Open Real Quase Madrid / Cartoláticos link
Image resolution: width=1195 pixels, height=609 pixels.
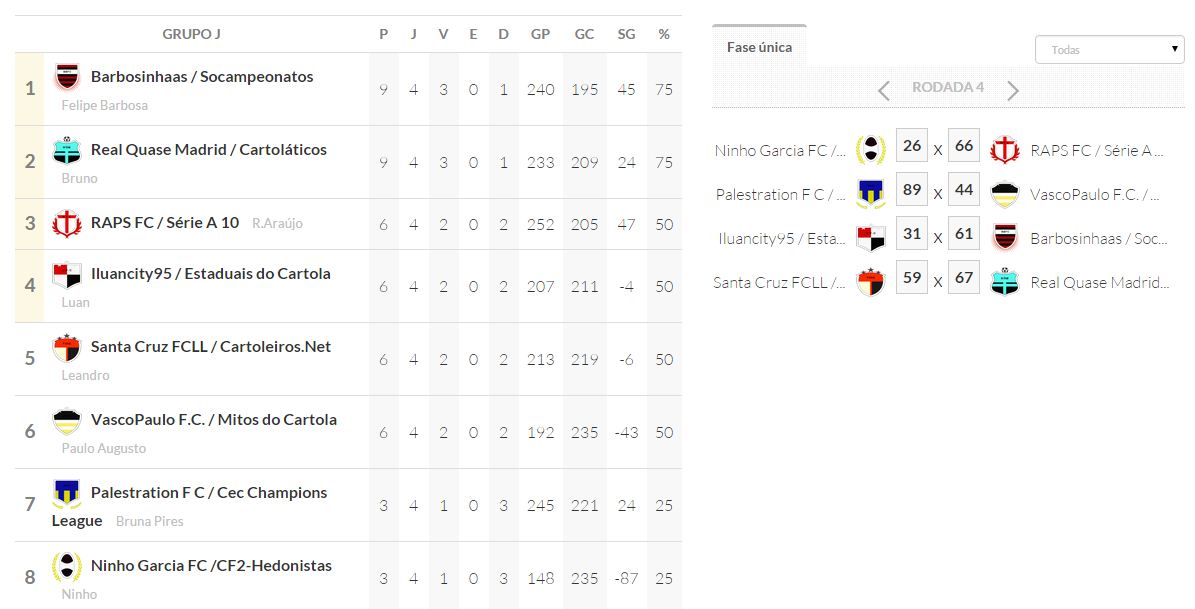click(x=209, y=150)
